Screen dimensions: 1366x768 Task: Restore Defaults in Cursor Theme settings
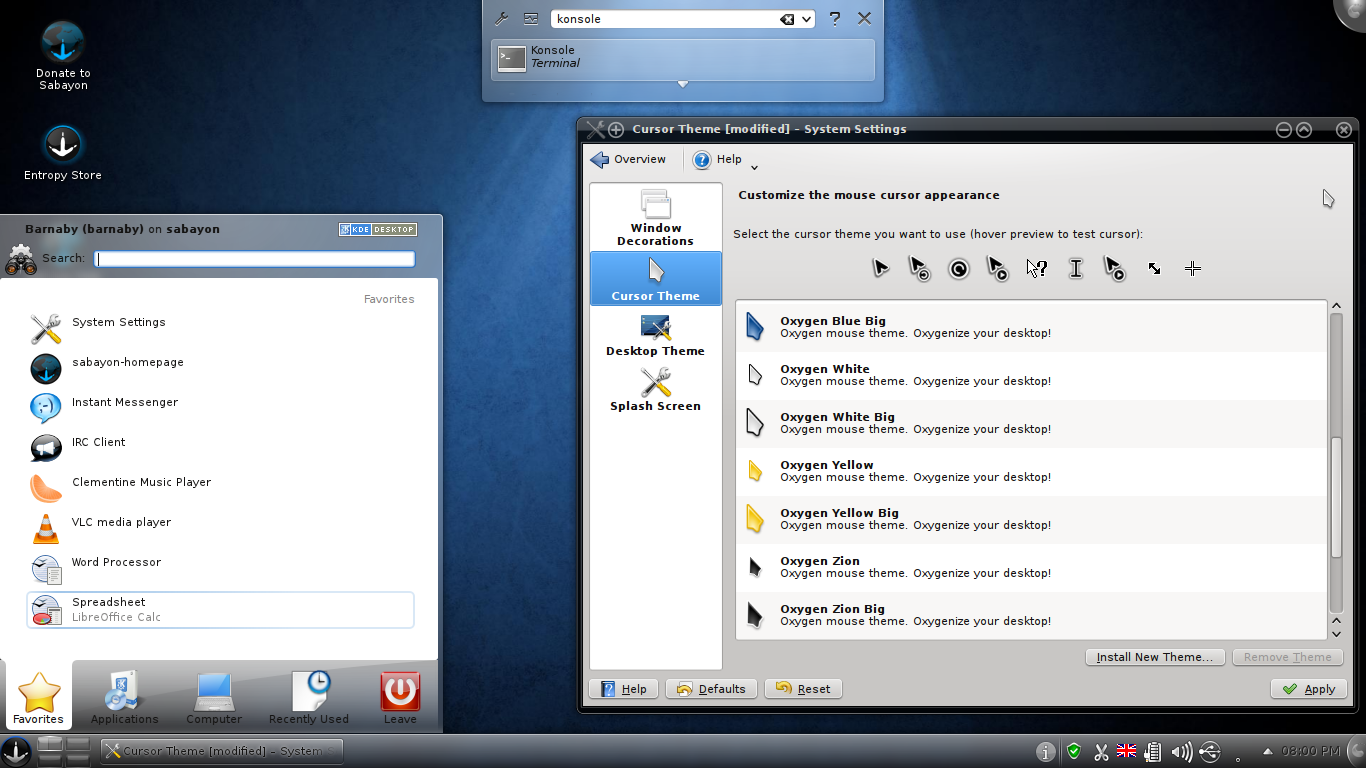tap(711, 689)
